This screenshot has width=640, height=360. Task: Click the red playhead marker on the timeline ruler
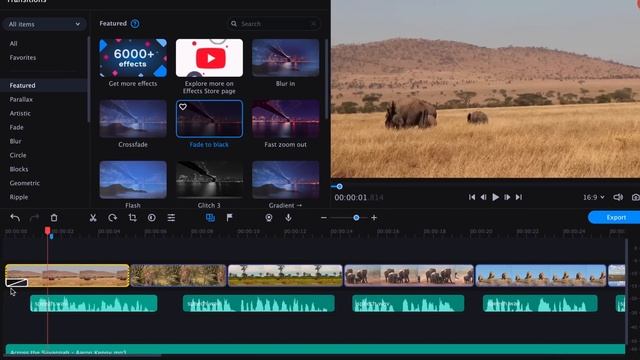pos(47,231)
